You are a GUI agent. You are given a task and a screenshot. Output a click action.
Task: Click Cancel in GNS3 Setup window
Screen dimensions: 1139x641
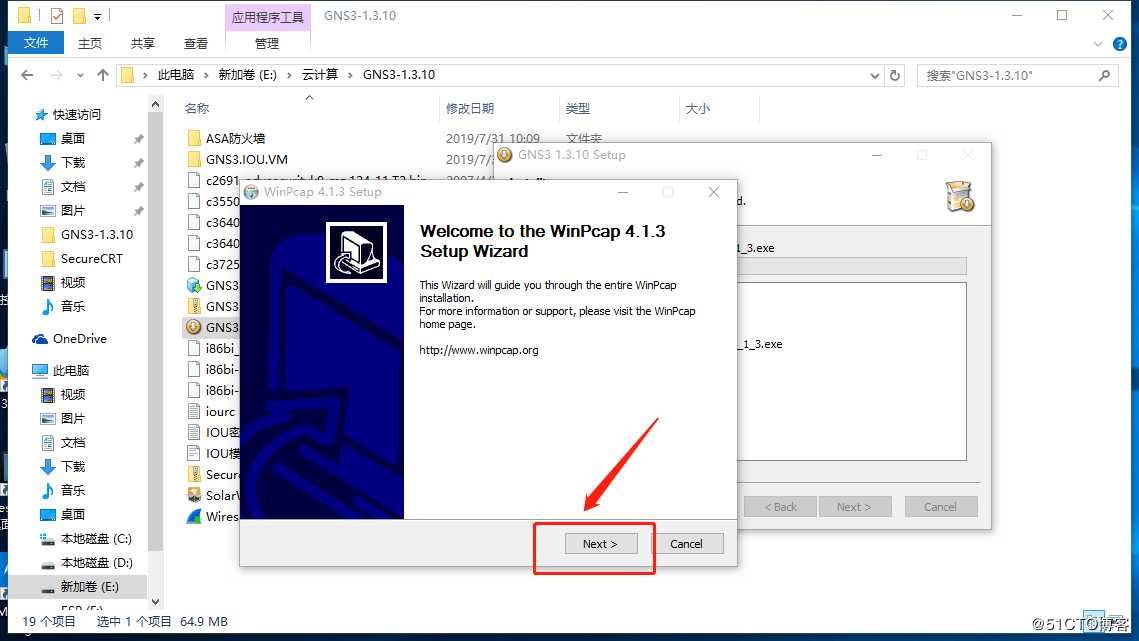click(941, 507)
